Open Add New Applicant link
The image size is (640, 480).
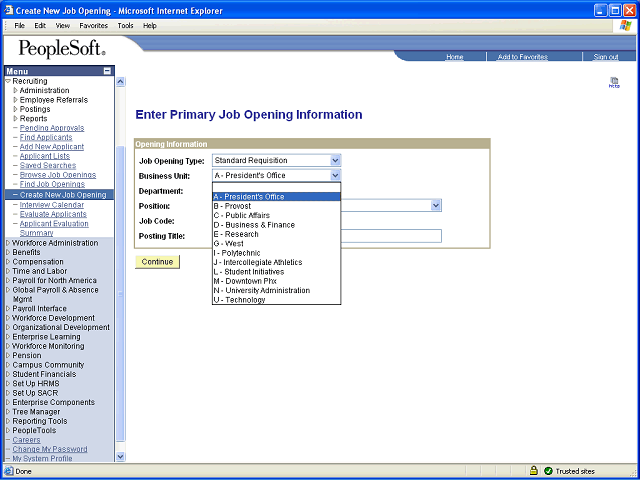[x=52, y=147]
